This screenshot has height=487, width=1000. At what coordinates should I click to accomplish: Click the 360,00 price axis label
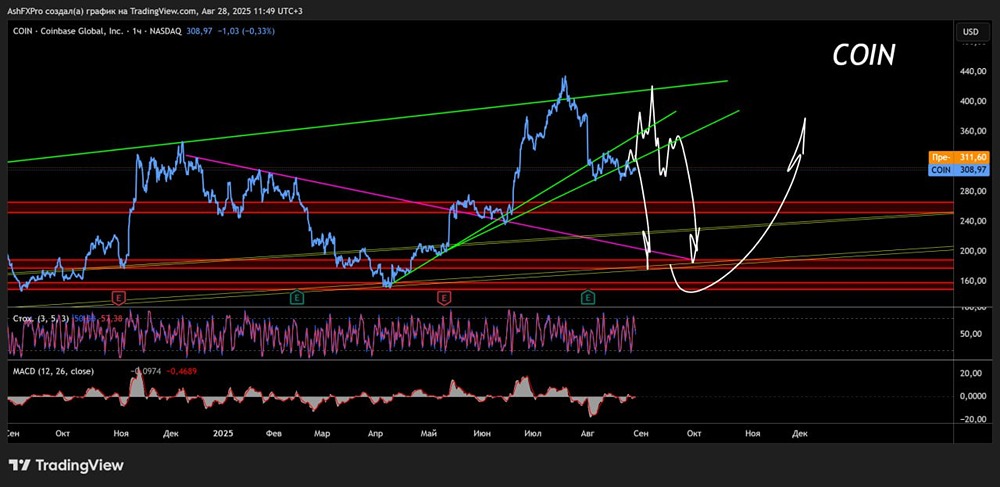973,131
